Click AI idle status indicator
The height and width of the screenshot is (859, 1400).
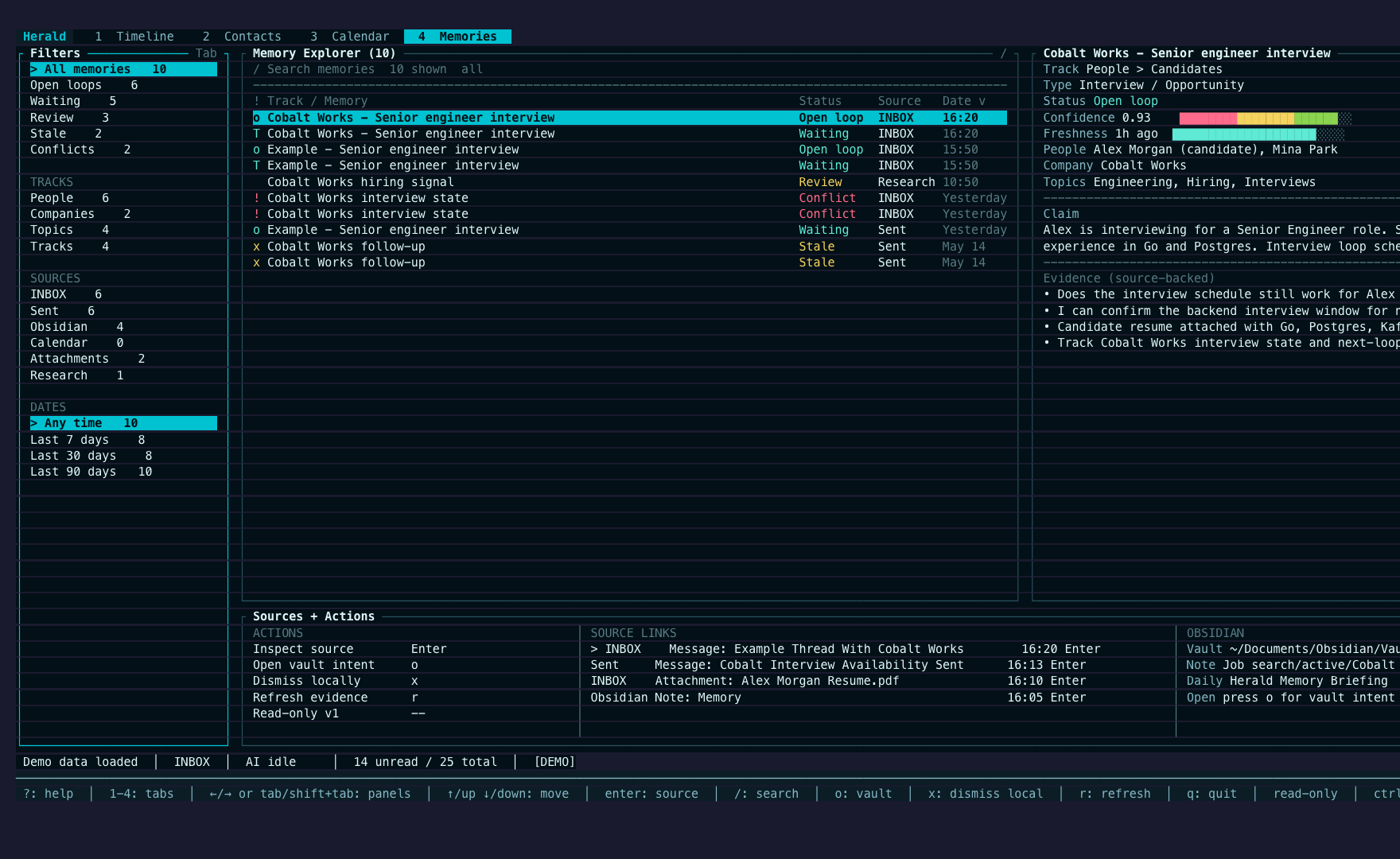[270, 762]
